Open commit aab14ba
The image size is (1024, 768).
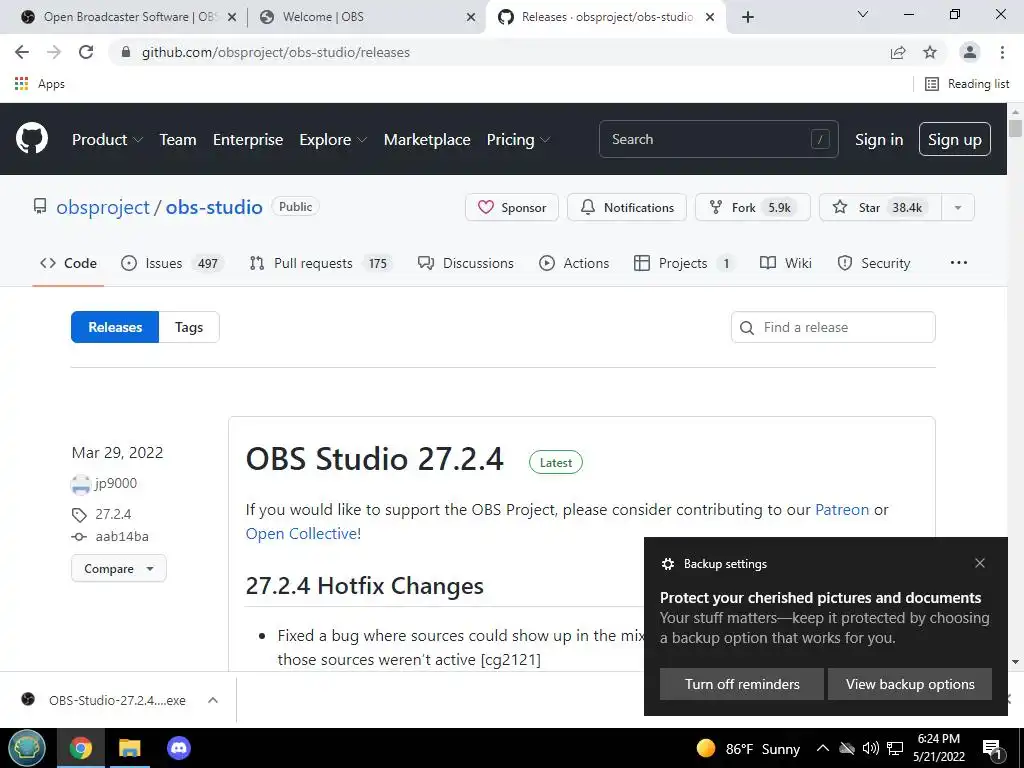[122, 537]
